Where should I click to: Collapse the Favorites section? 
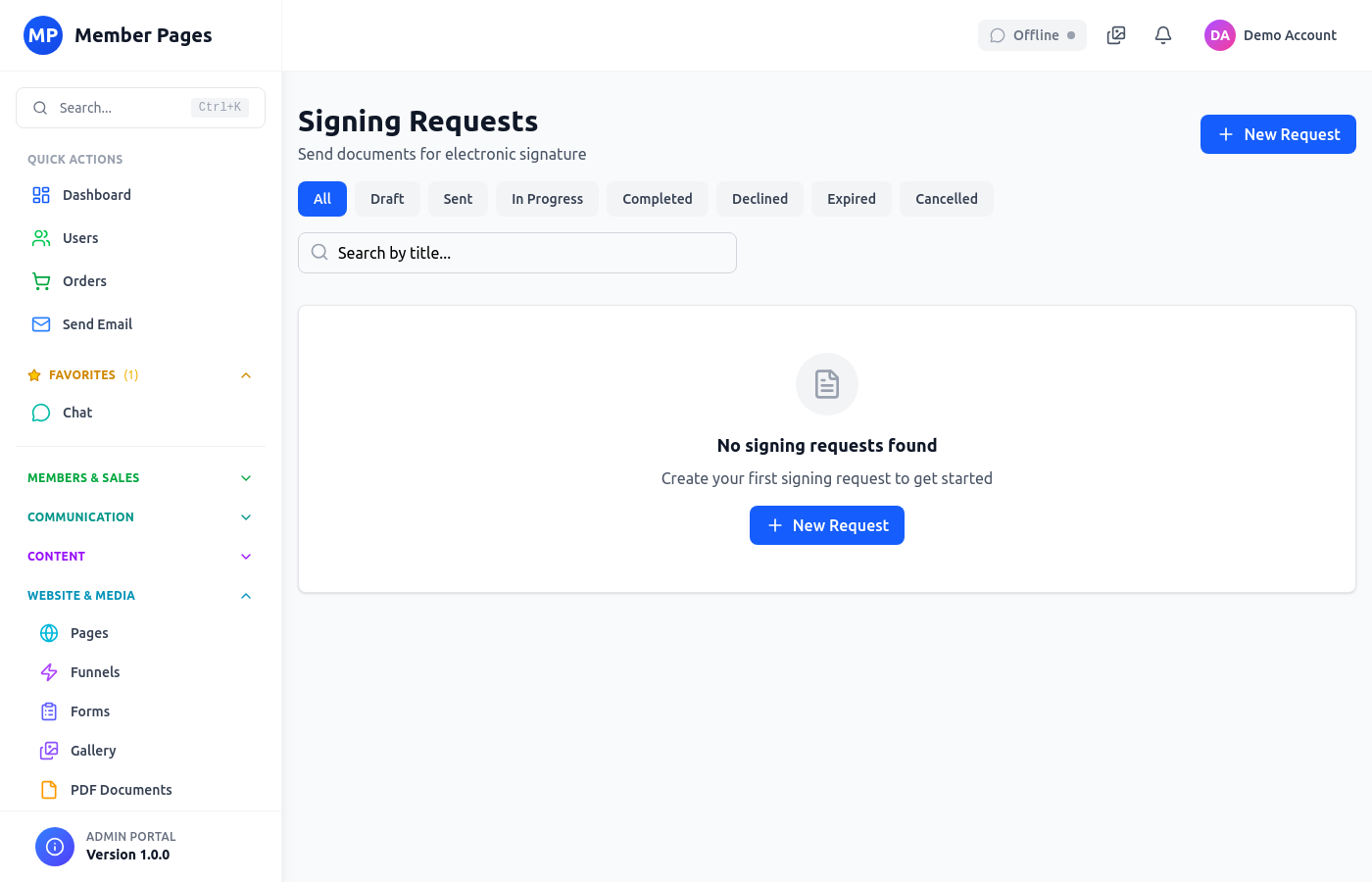246,375
